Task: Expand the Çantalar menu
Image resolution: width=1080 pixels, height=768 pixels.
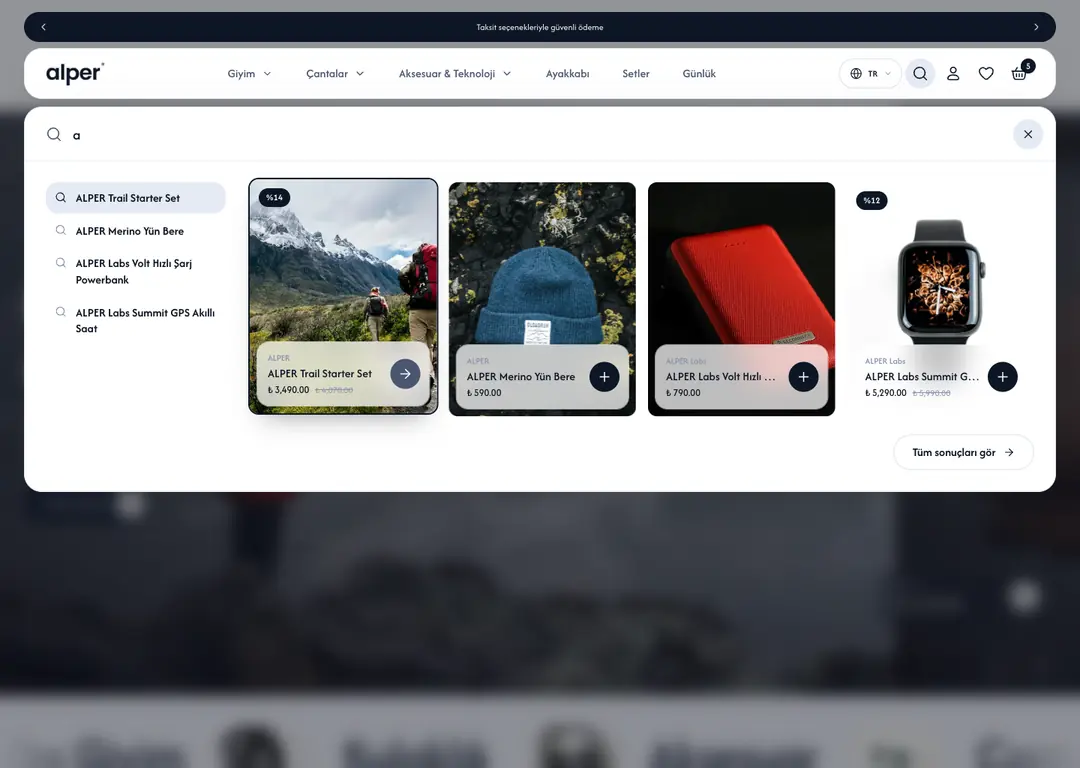Action: coord(335,74)
